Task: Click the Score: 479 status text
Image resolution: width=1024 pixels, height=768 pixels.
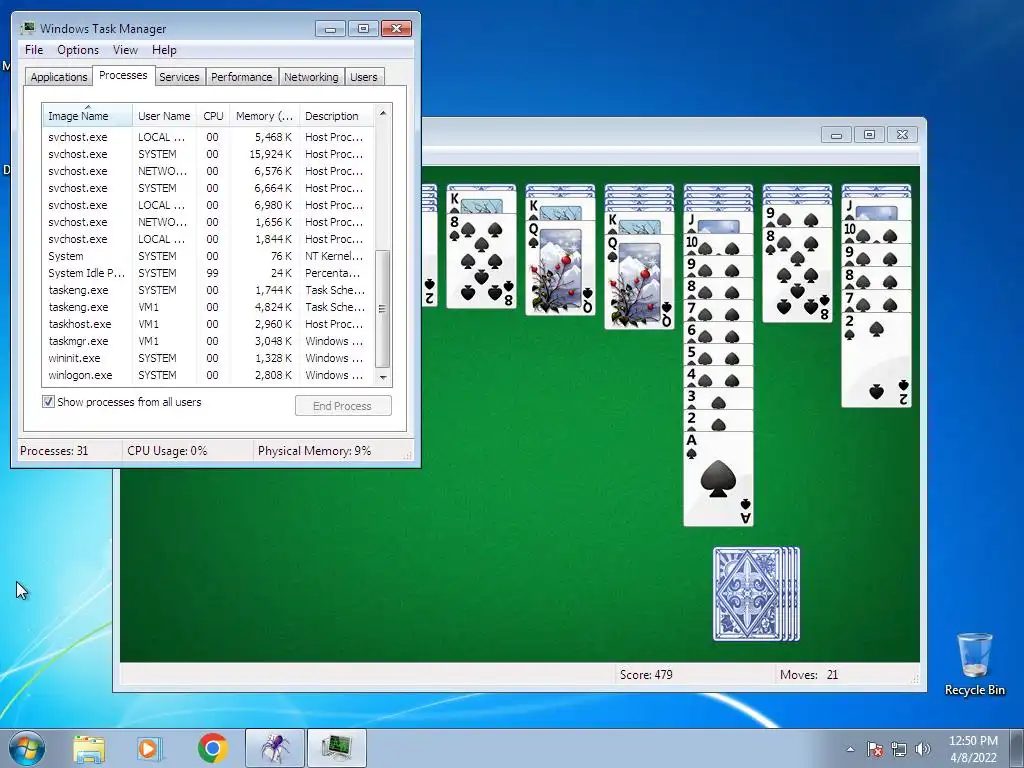Action: (x=646, y=675)
